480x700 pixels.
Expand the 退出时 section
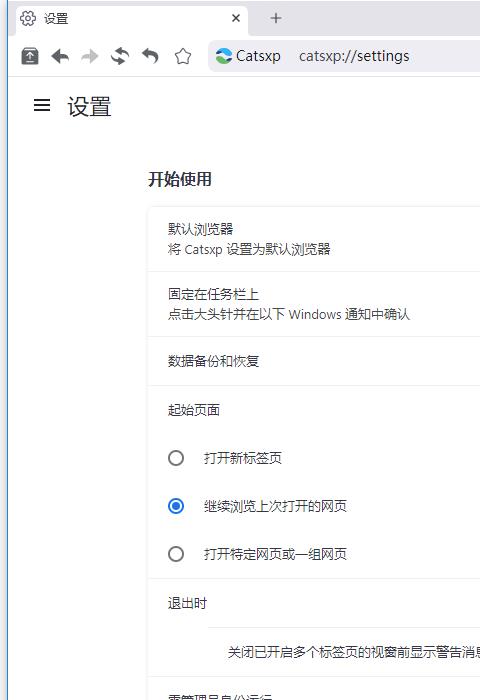(314, 603)
